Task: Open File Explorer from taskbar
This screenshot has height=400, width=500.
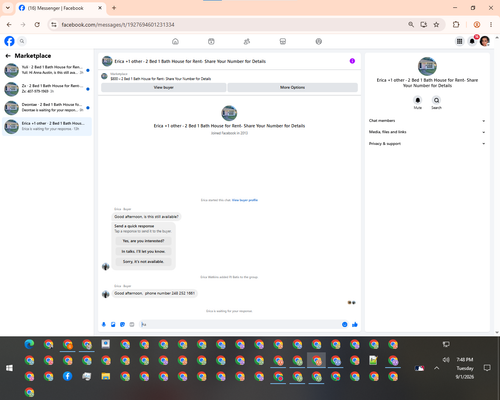Action: 106,376
